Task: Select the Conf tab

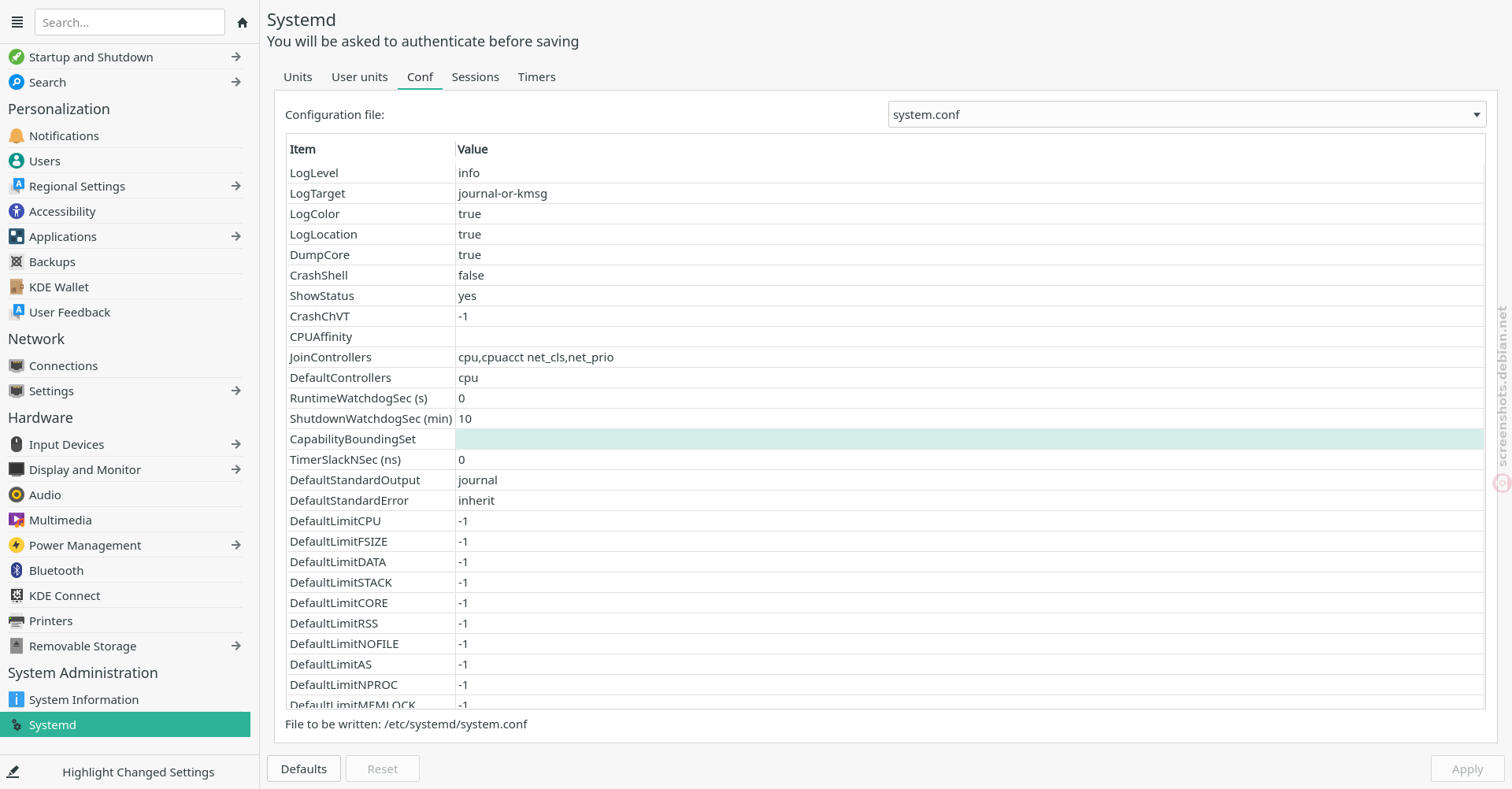Action: [x=420, y=77]
